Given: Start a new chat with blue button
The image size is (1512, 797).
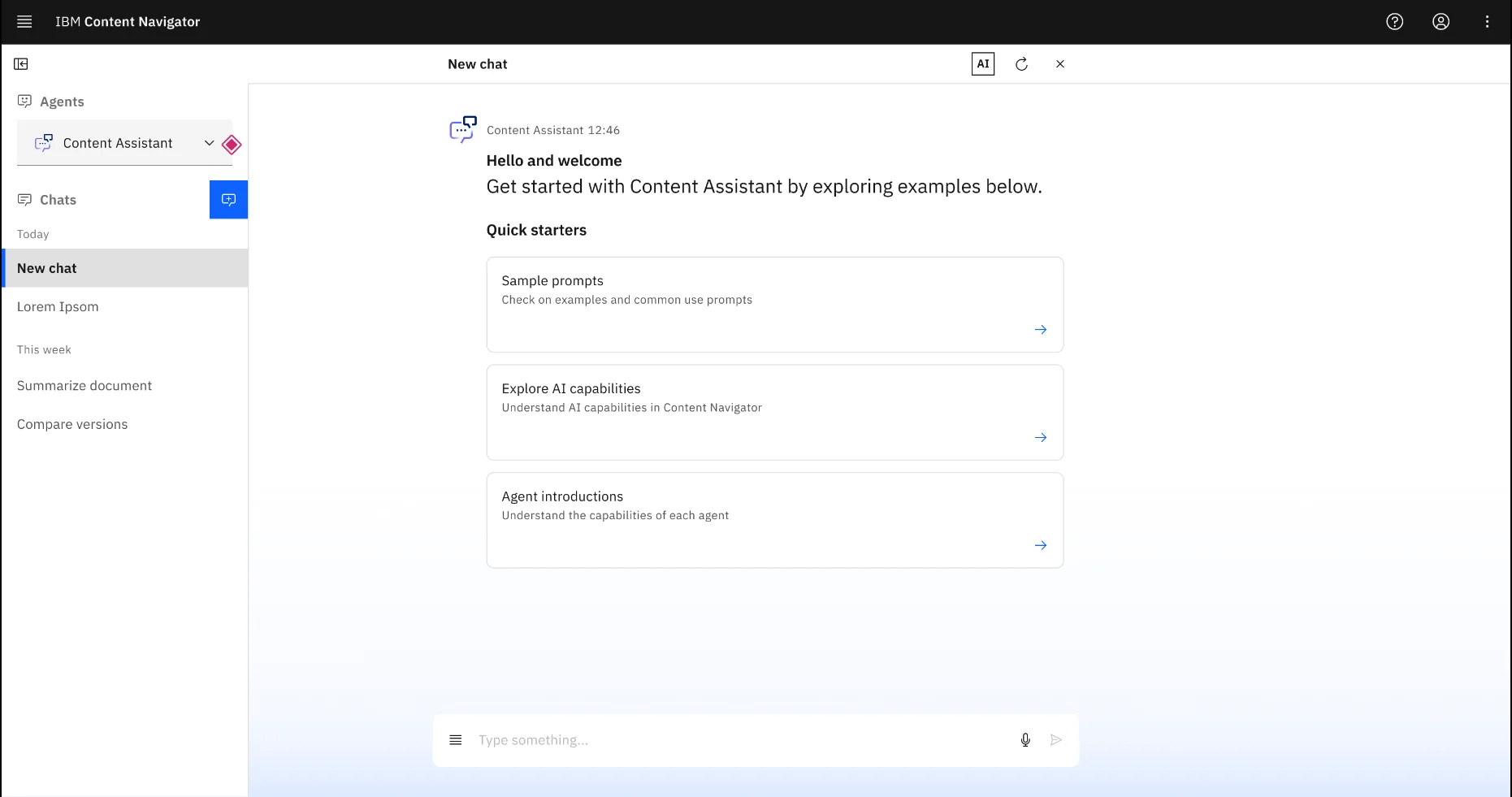Looking at the screenshot, I should pyautogui.click(x=228, y=200).
